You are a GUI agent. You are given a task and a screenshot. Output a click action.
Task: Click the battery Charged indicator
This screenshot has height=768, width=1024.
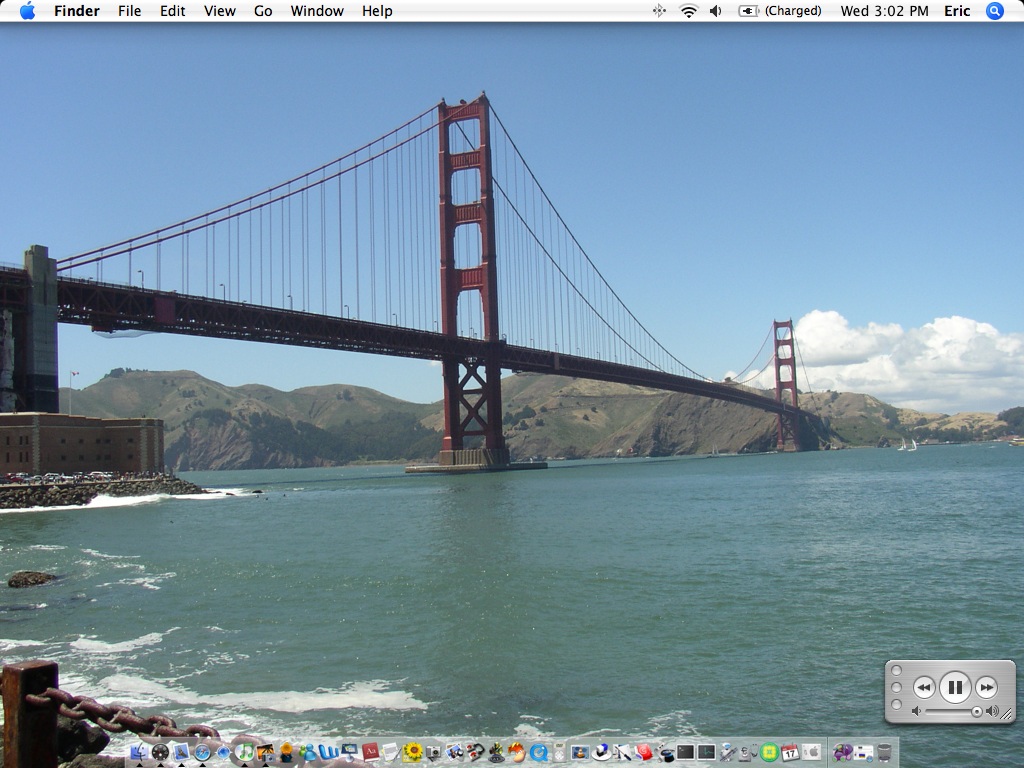[780, 10]
